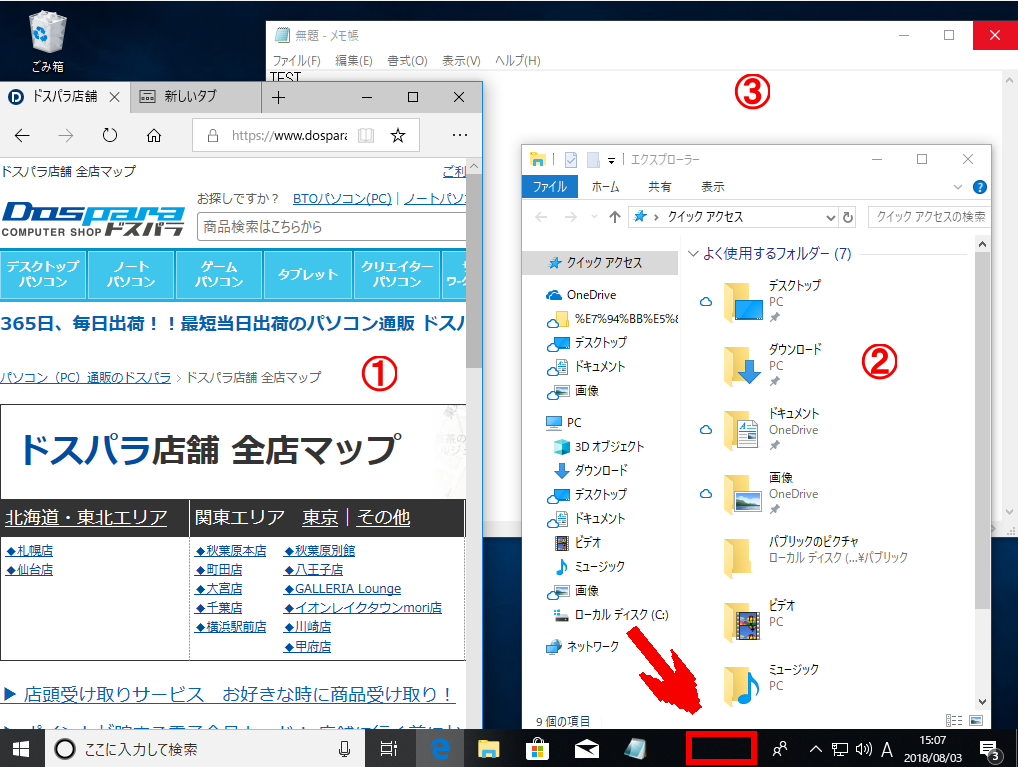Click the 商品検索はこちらから search field

pyautogui.click(x=331, y=227)
